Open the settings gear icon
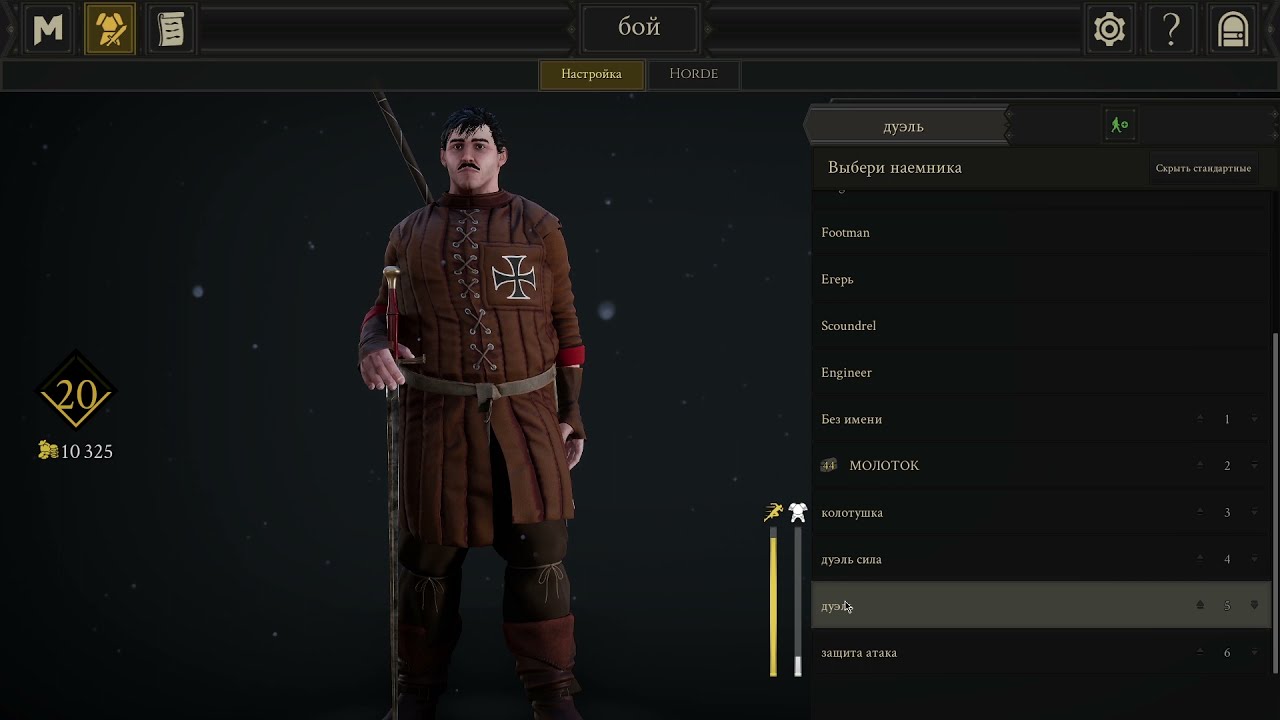The width and height of the screenshot is (1280, 720). [x=1109, y=30]
